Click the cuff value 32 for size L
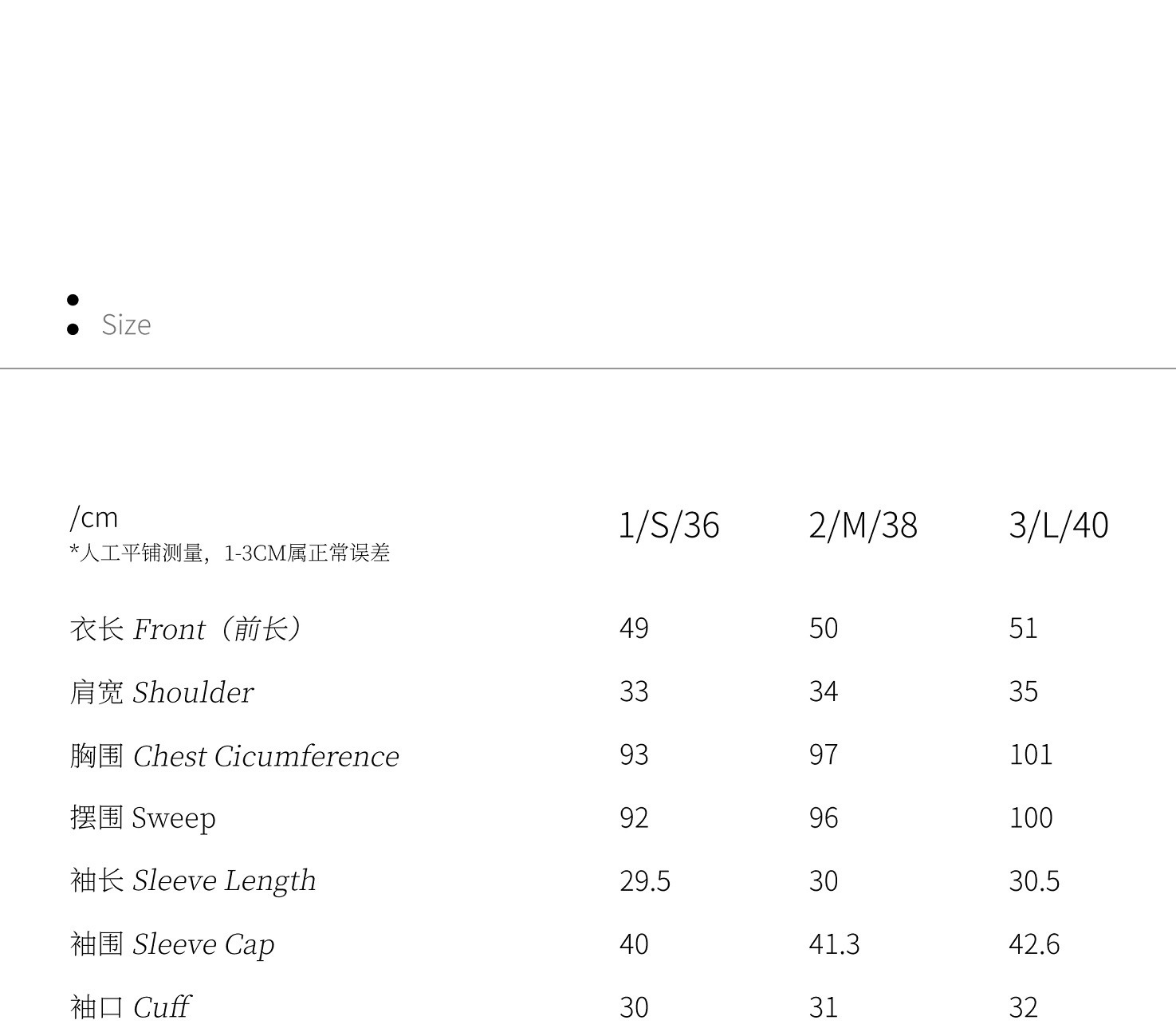 click(x=1023, y=1007)
